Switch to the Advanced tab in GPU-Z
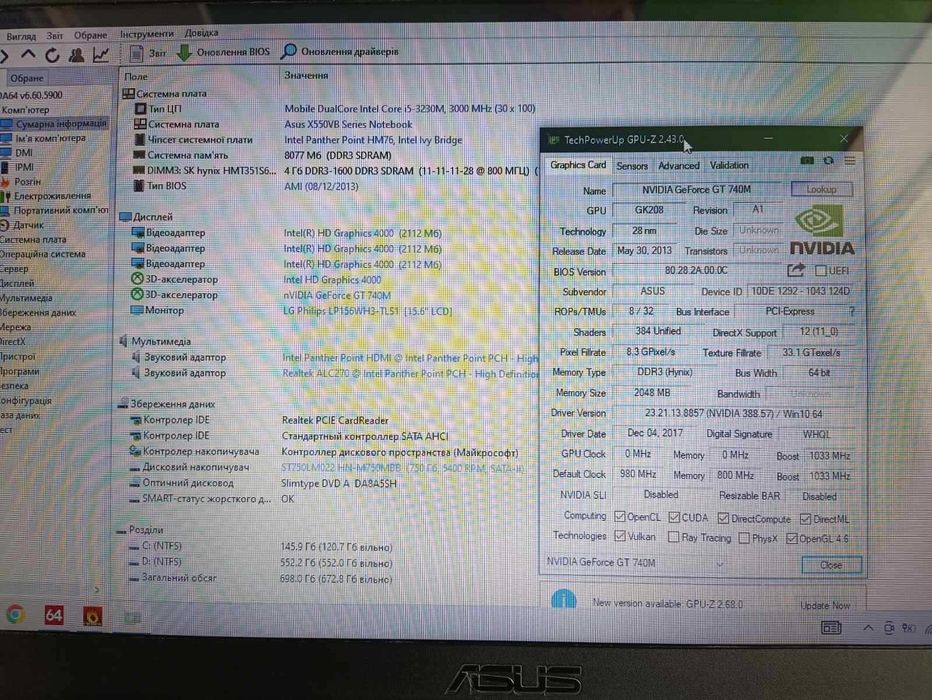 click(x=678, y=165)
